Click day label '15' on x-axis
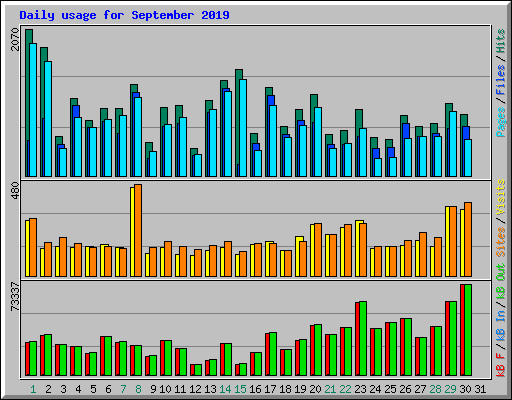512x400 pixels. 240,389
